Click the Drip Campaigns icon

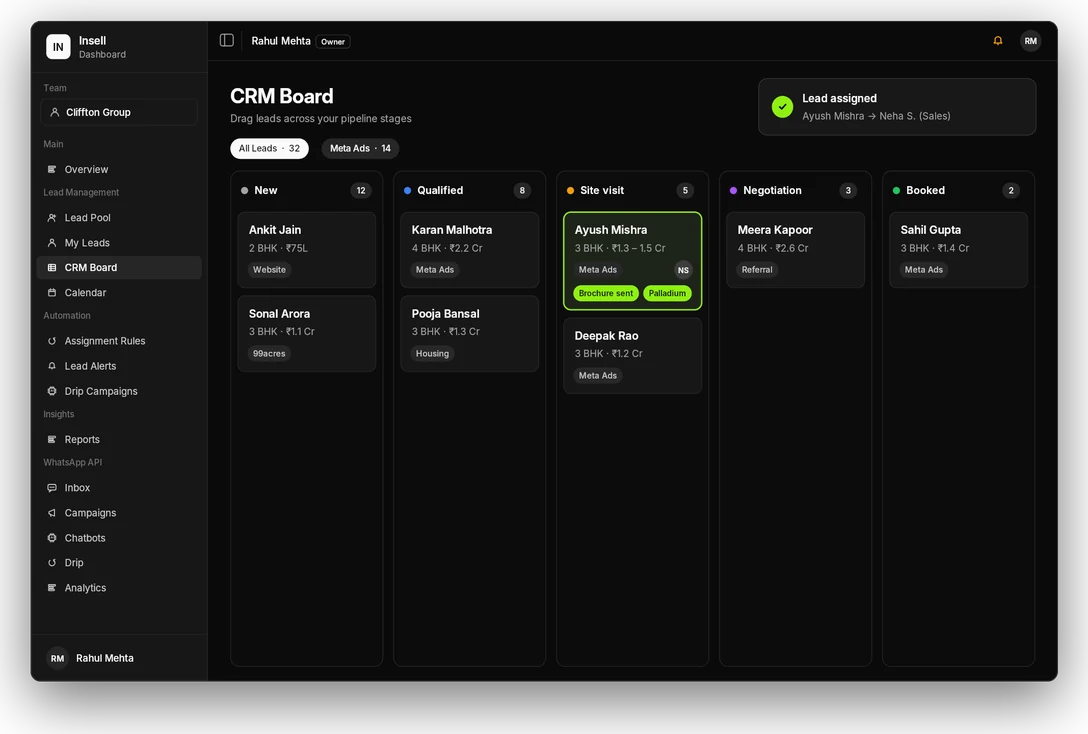tap(51, 391)
